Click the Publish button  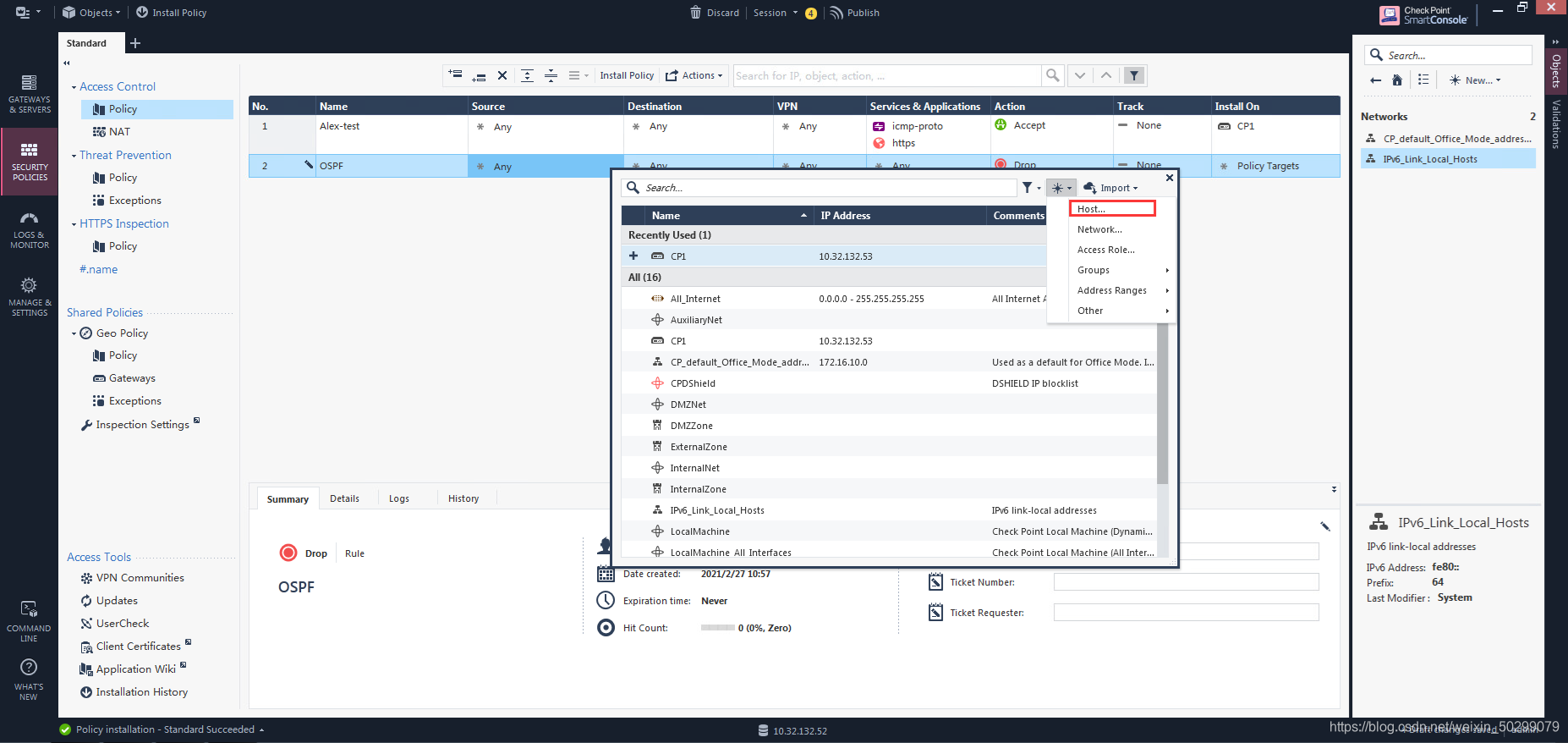coord(854,13)
